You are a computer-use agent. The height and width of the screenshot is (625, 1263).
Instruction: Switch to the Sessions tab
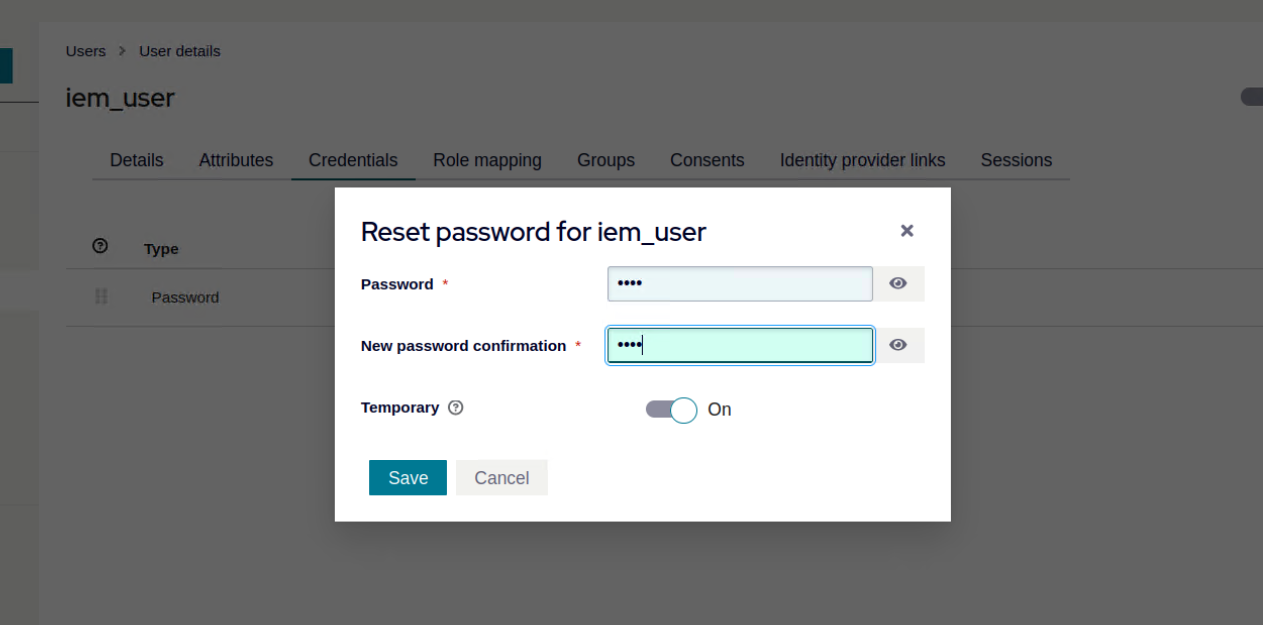pyautogui.click(x=1016, y=160)
